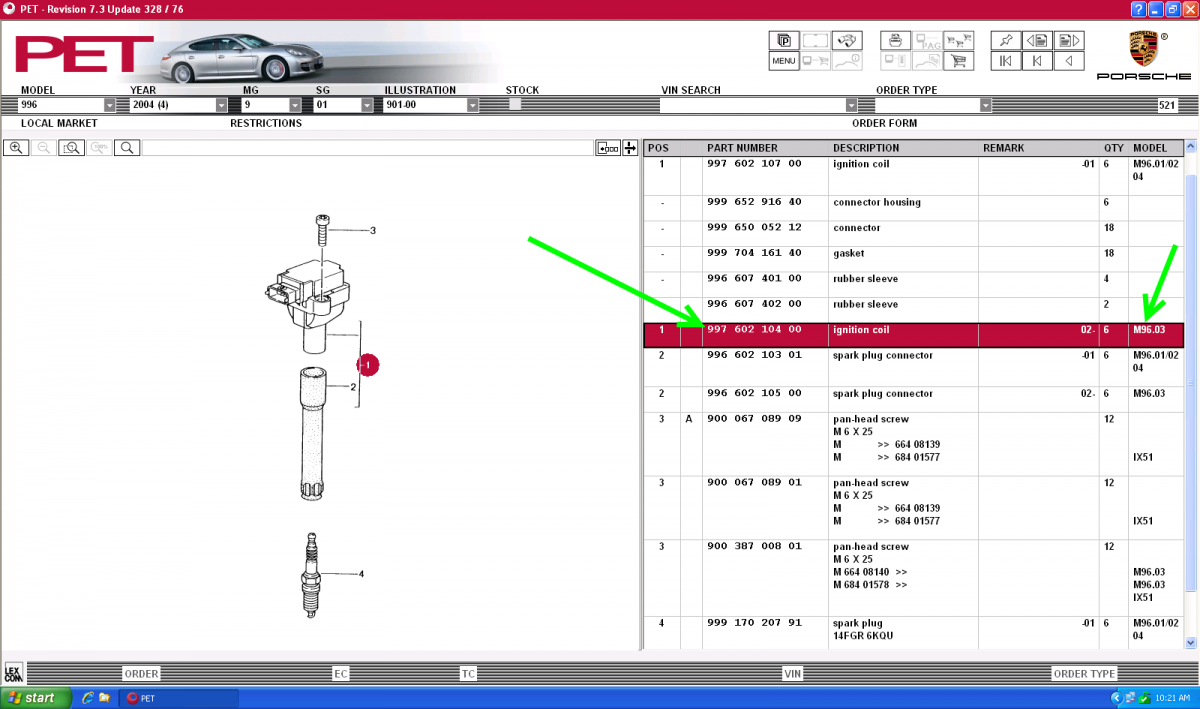This screenshot has height=709, width=1200.
Task: Click the binoculars search icon
Action: coord(848,41)
